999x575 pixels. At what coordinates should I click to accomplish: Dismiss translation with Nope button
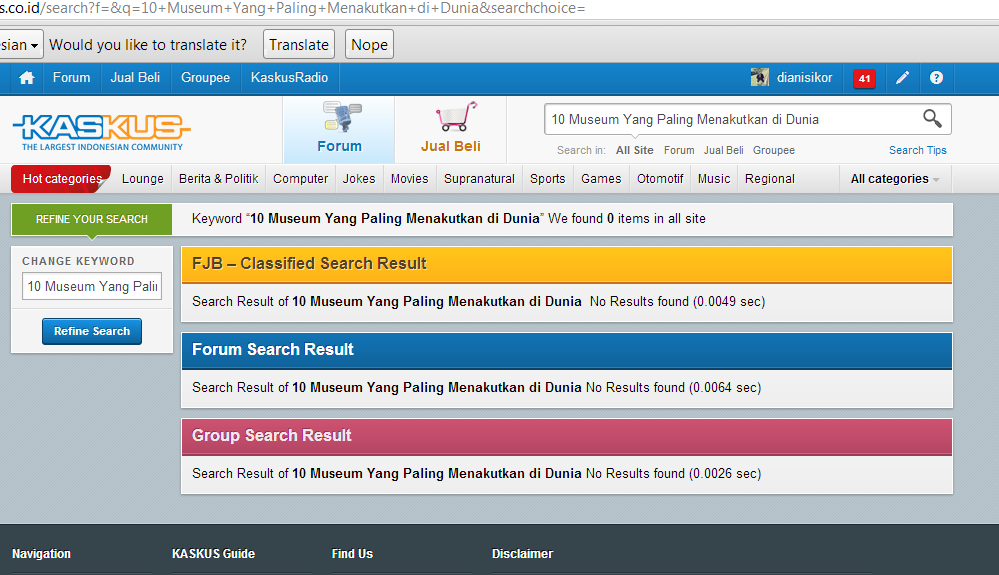click(370, 45)
